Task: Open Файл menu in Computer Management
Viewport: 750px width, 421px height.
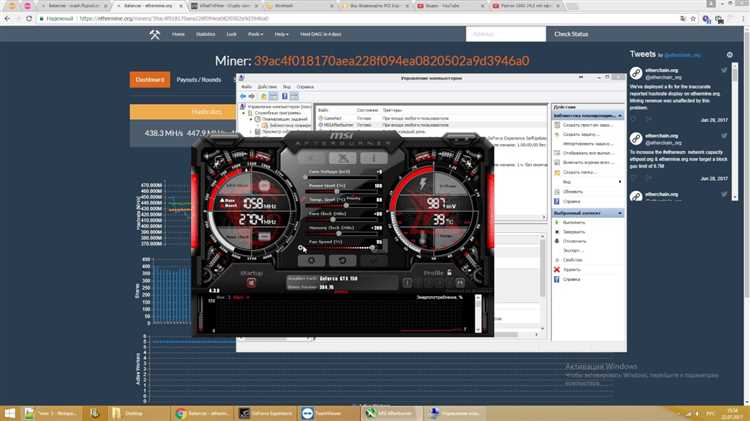Action: (x=246, y=87)
